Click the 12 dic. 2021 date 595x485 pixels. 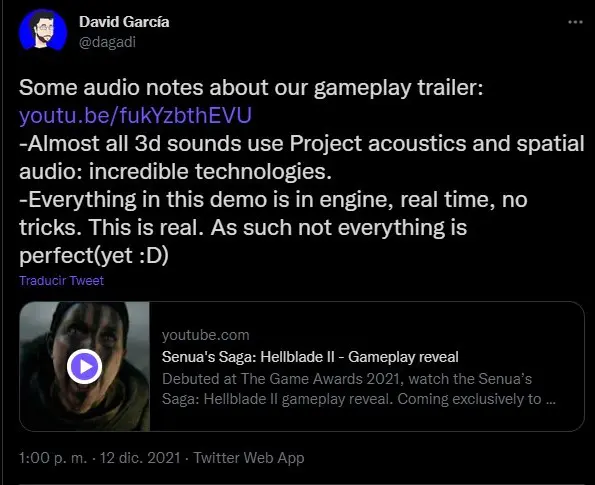tap(140, 458)
